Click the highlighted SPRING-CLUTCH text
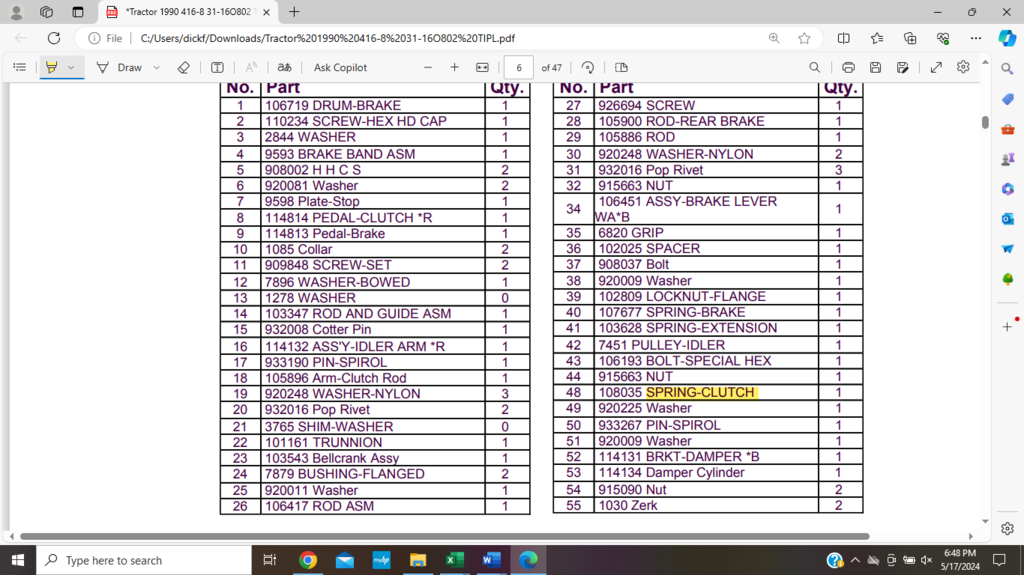1024x575 pixels. click(x=701, y=393)
